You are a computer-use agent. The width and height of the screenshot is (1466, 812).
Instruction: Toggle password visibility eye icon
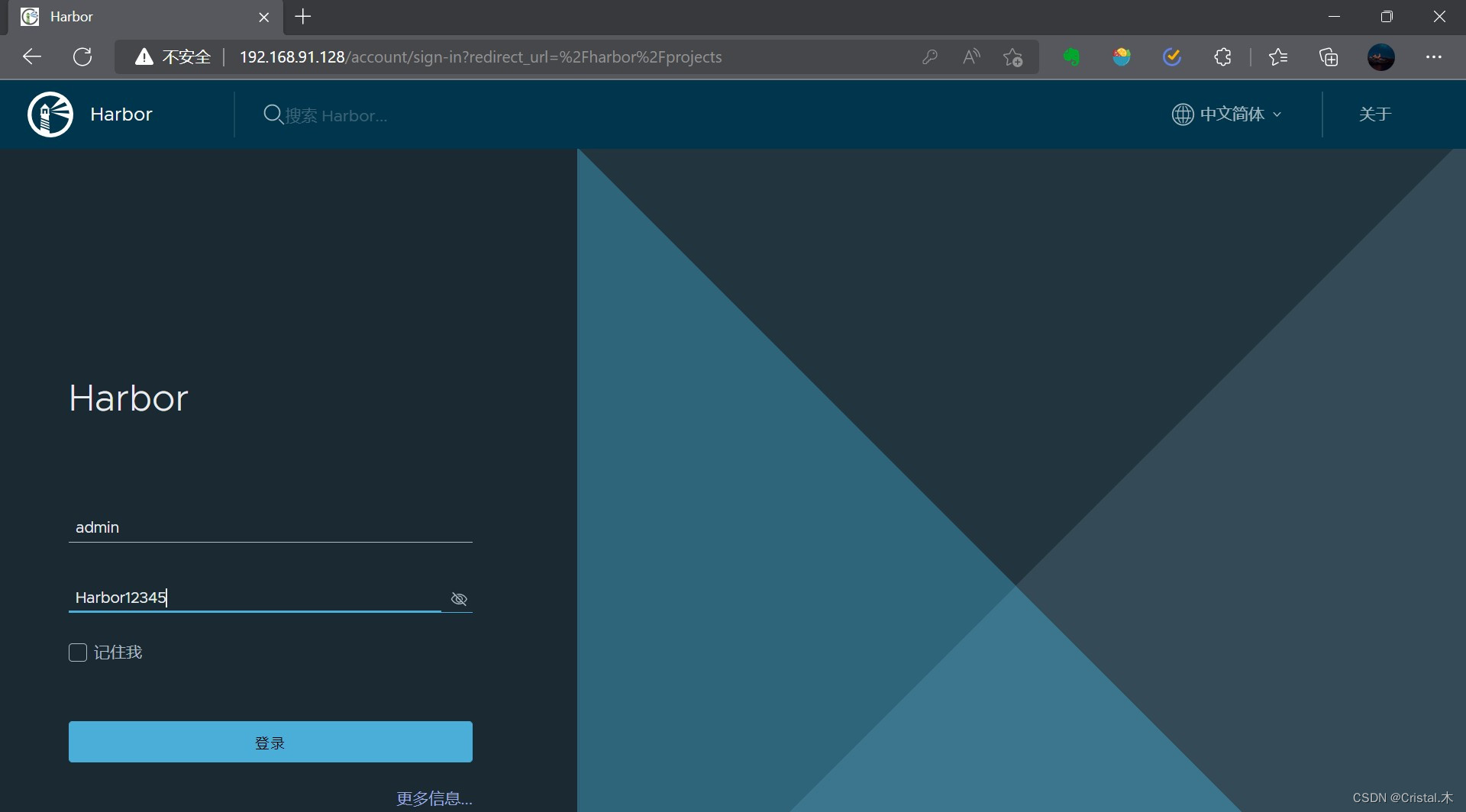pos(459,599)
